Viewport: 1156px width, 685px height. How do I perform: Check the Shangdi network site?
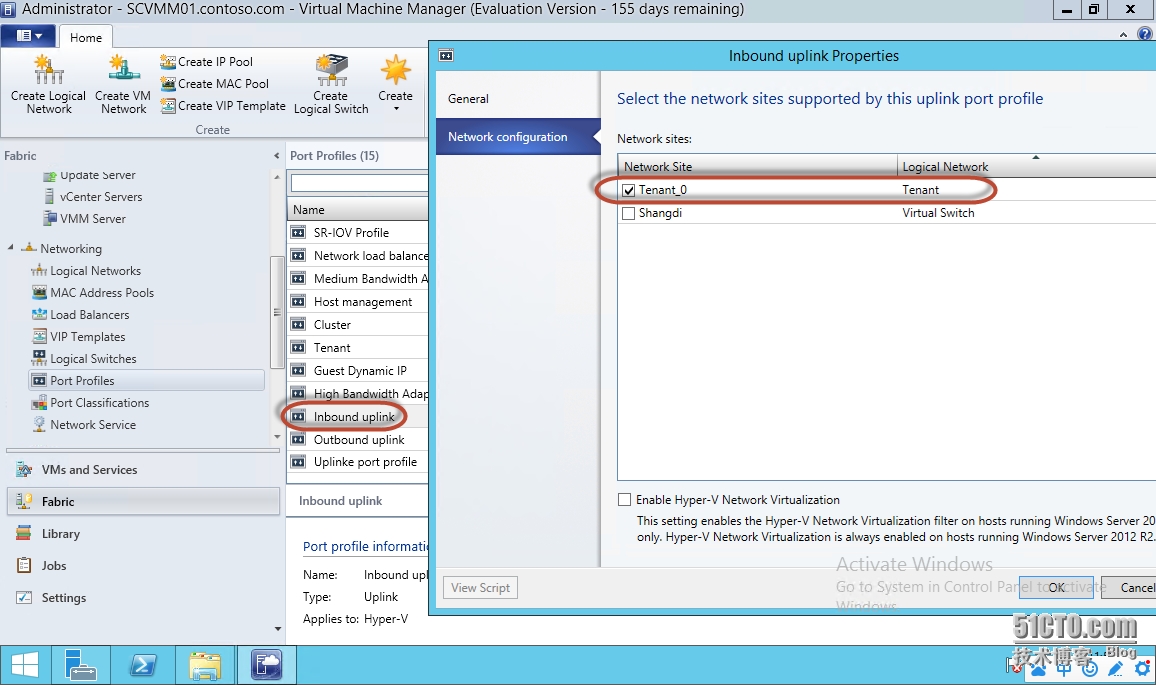[x=629, y=213]
